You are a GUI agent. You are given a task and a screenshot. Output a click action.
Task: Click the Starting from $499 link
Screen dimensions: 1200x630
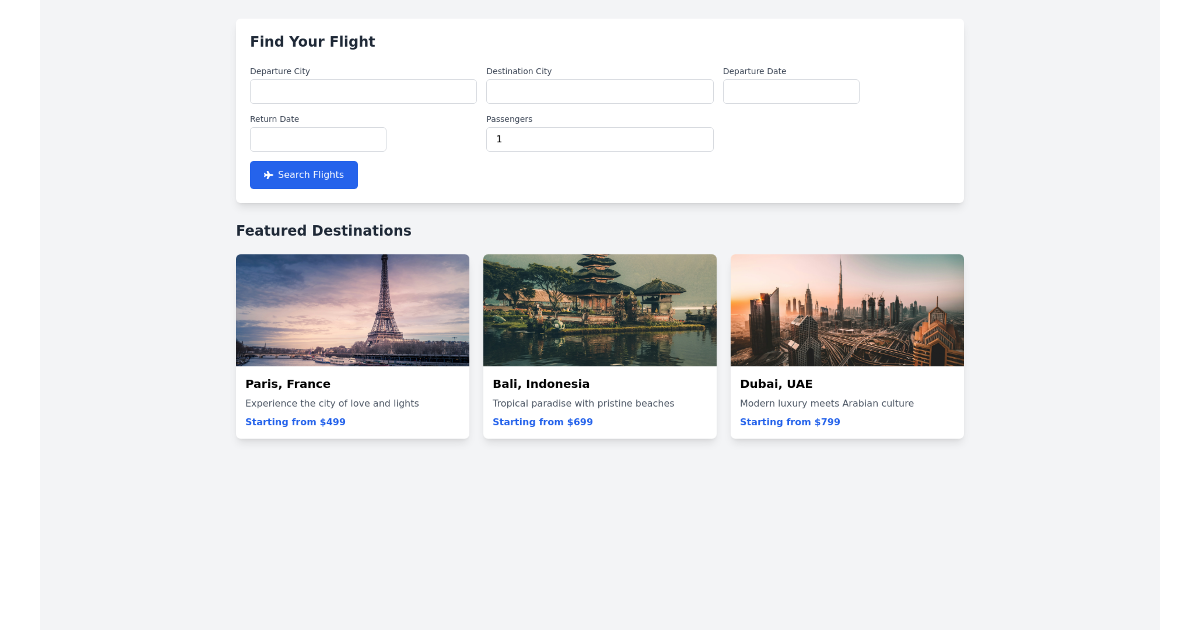295,421
